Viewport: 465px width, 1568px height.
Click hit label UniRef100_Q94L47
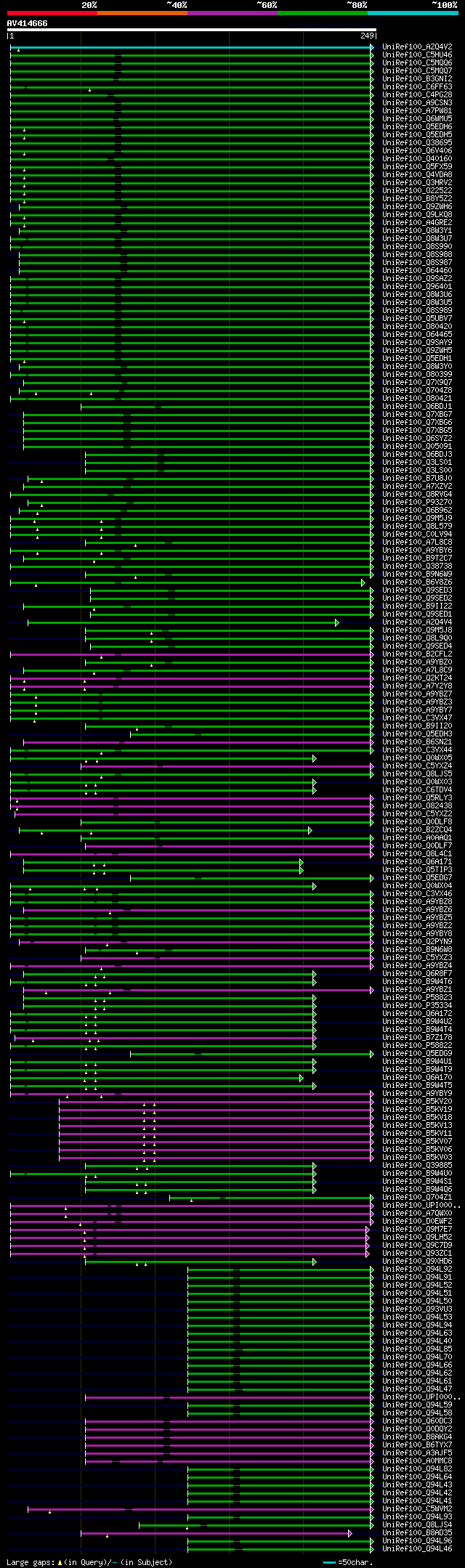(x=417, y=1389)
